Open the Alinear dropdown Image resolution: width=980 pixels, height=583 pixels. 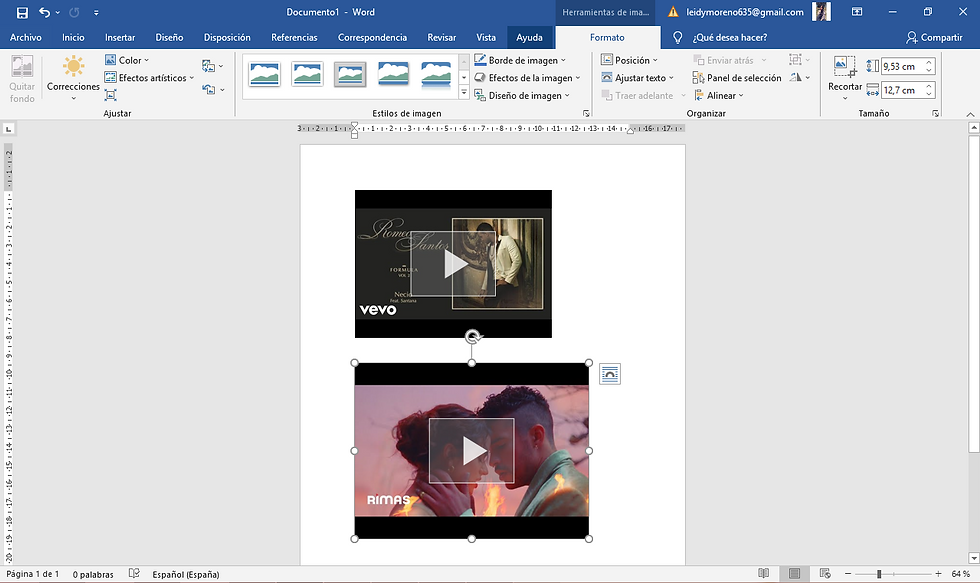click(x=718, y=96)
